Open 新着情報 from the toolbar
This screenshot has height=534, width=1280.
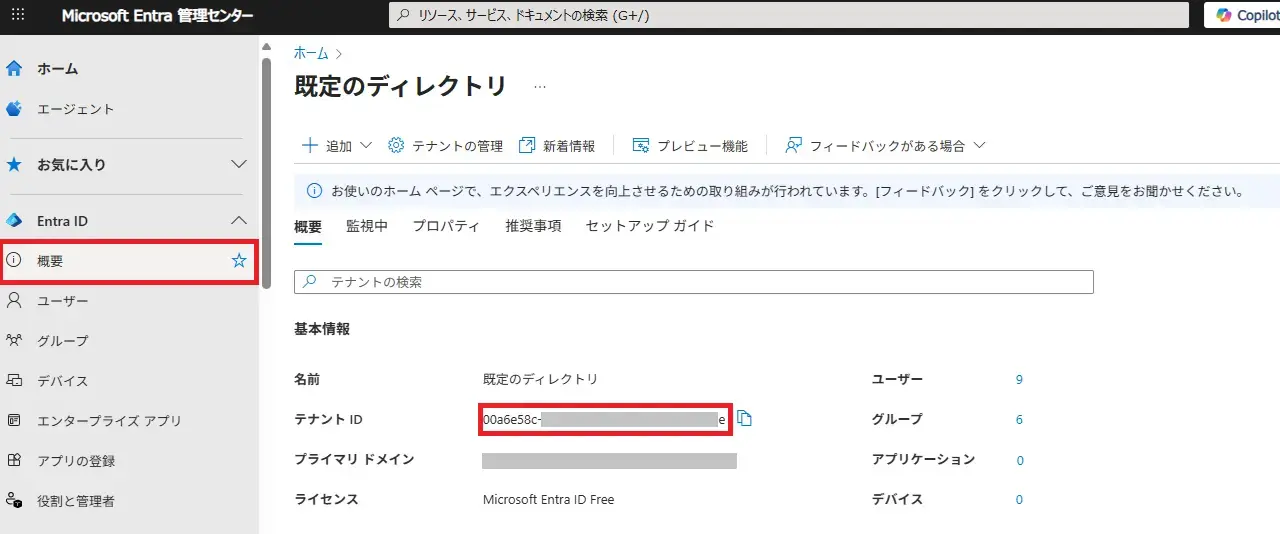pyautogui.click(x=557, y=146)
